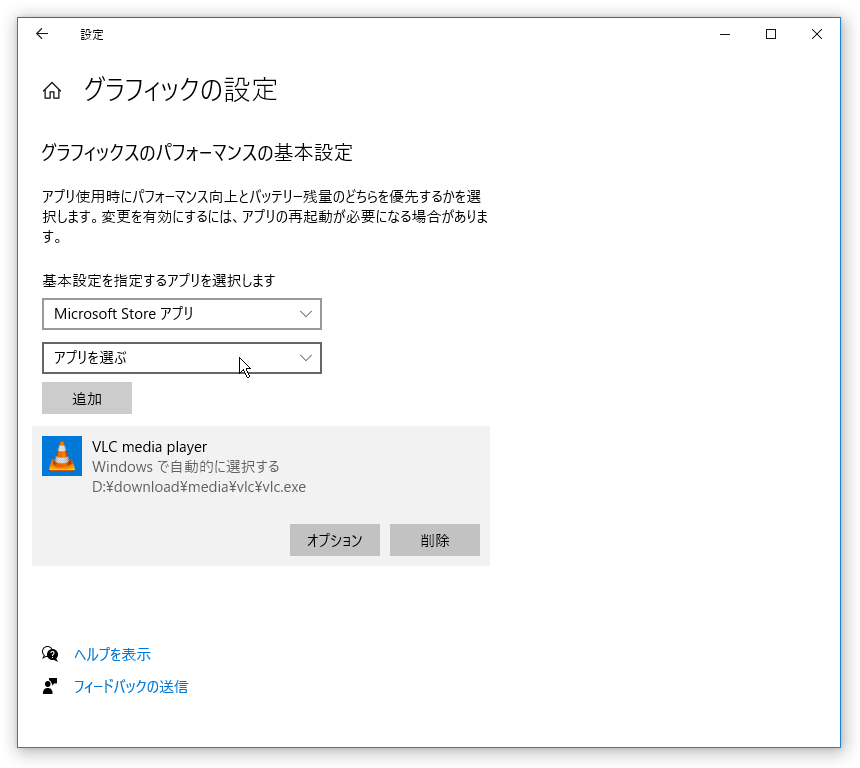
Task: Click the feedback person icon
Action: pyautogui.click(x=50, y=686)
